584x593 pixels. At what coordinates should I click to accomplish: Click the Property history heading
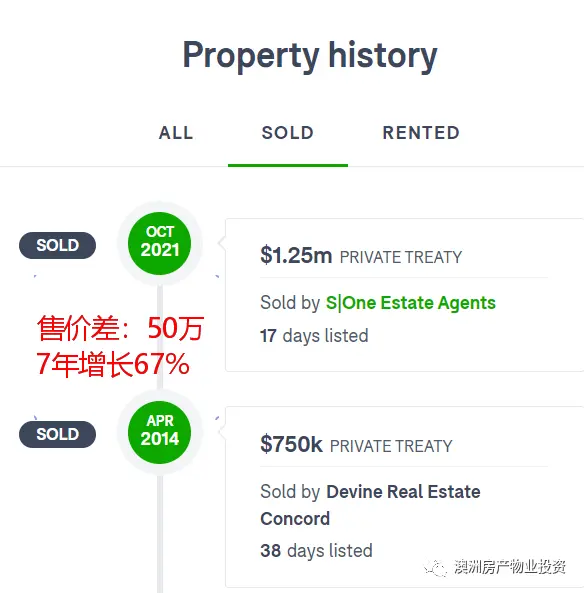(310, 56)
